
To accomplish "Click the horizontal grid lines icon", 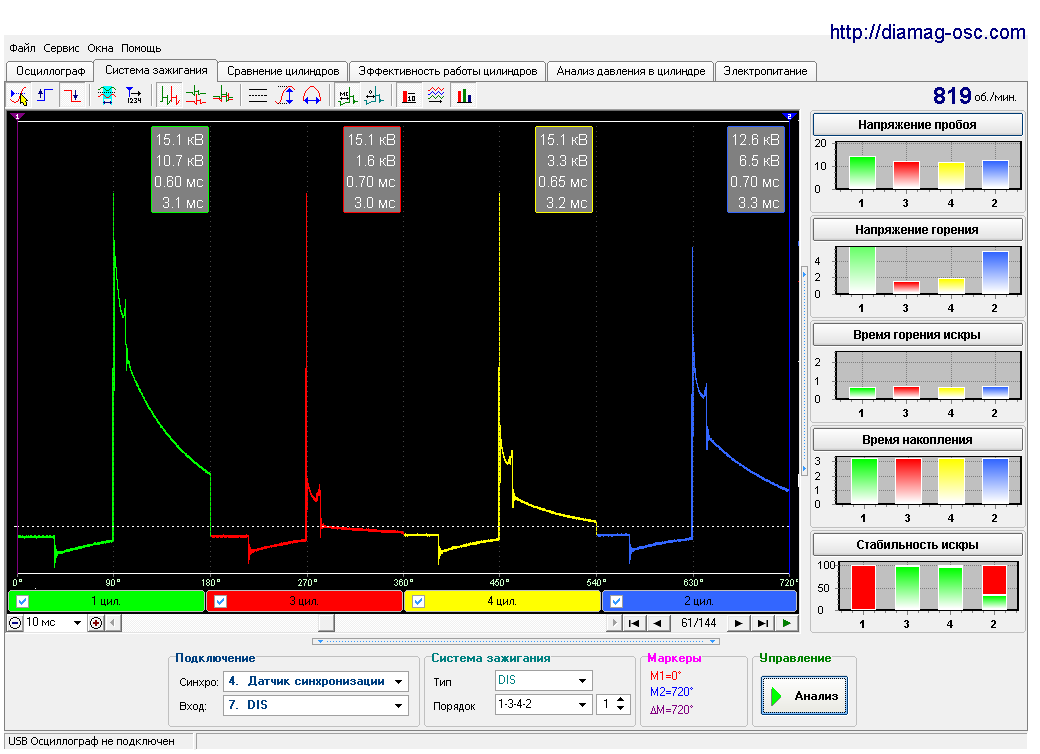I will (257, 96).
